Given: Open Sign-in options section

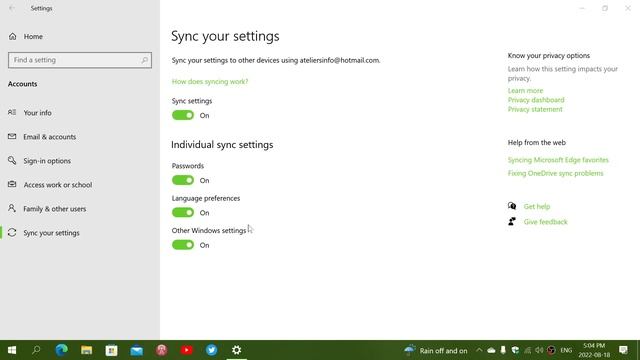Looking at the screenshot, I should pyautogui.click(x=47, y=161).
